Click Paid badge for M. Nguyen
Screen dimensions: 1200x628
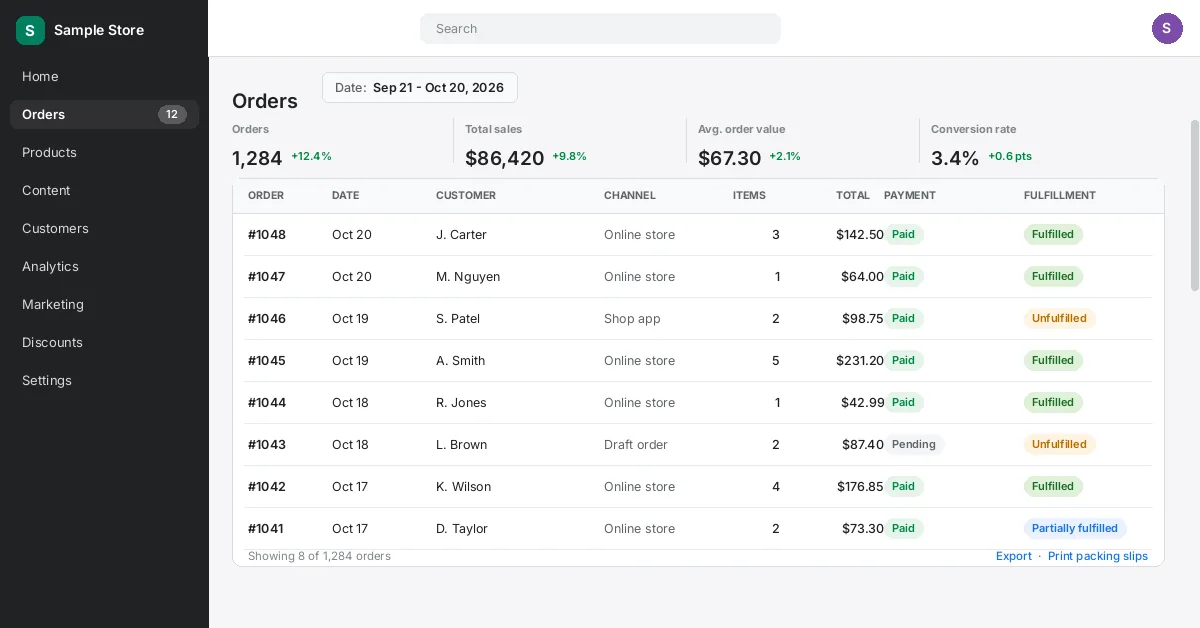pyautogui.click(x=903, y=276)
